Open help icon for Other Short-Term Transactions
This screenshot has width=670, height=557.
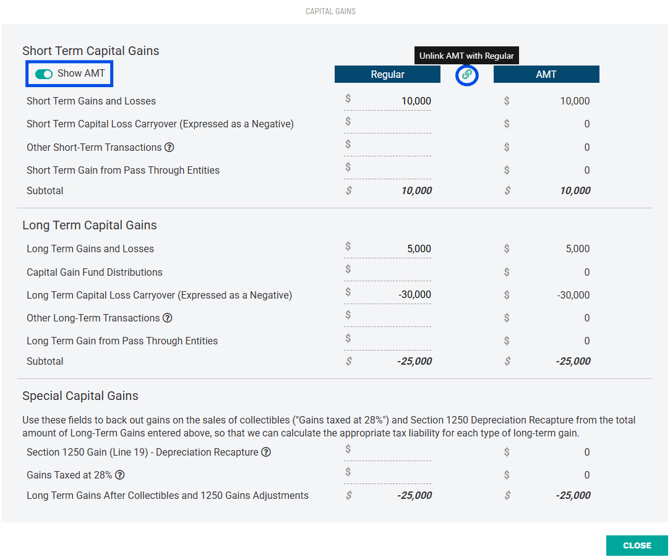(x=169, y=148)
